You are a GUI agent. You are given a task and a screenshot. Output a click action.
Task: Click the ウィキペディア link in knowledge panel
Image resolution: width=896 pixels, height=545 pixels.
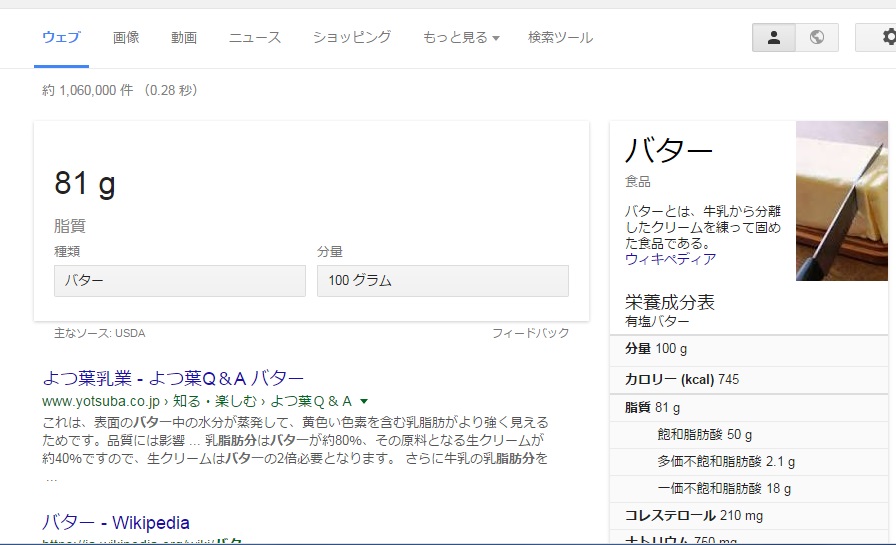coord(670,259)
